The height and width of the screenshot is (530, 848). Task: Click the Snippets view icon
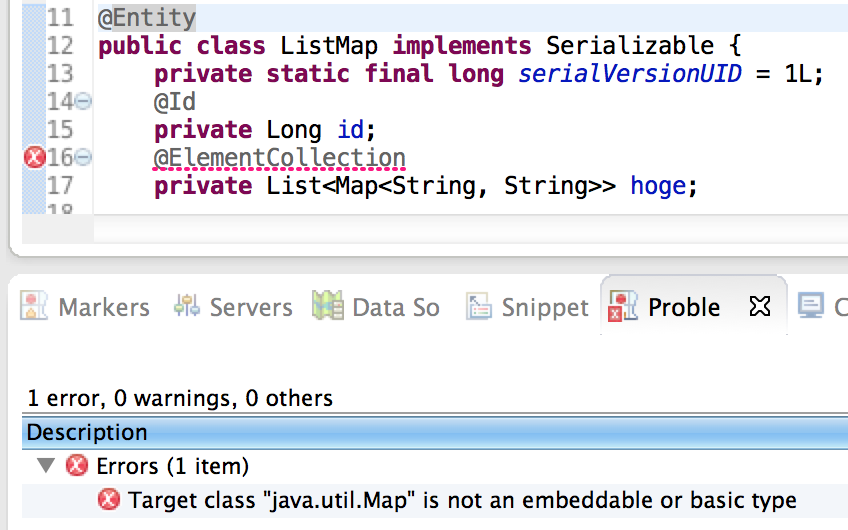click(479, 307)
